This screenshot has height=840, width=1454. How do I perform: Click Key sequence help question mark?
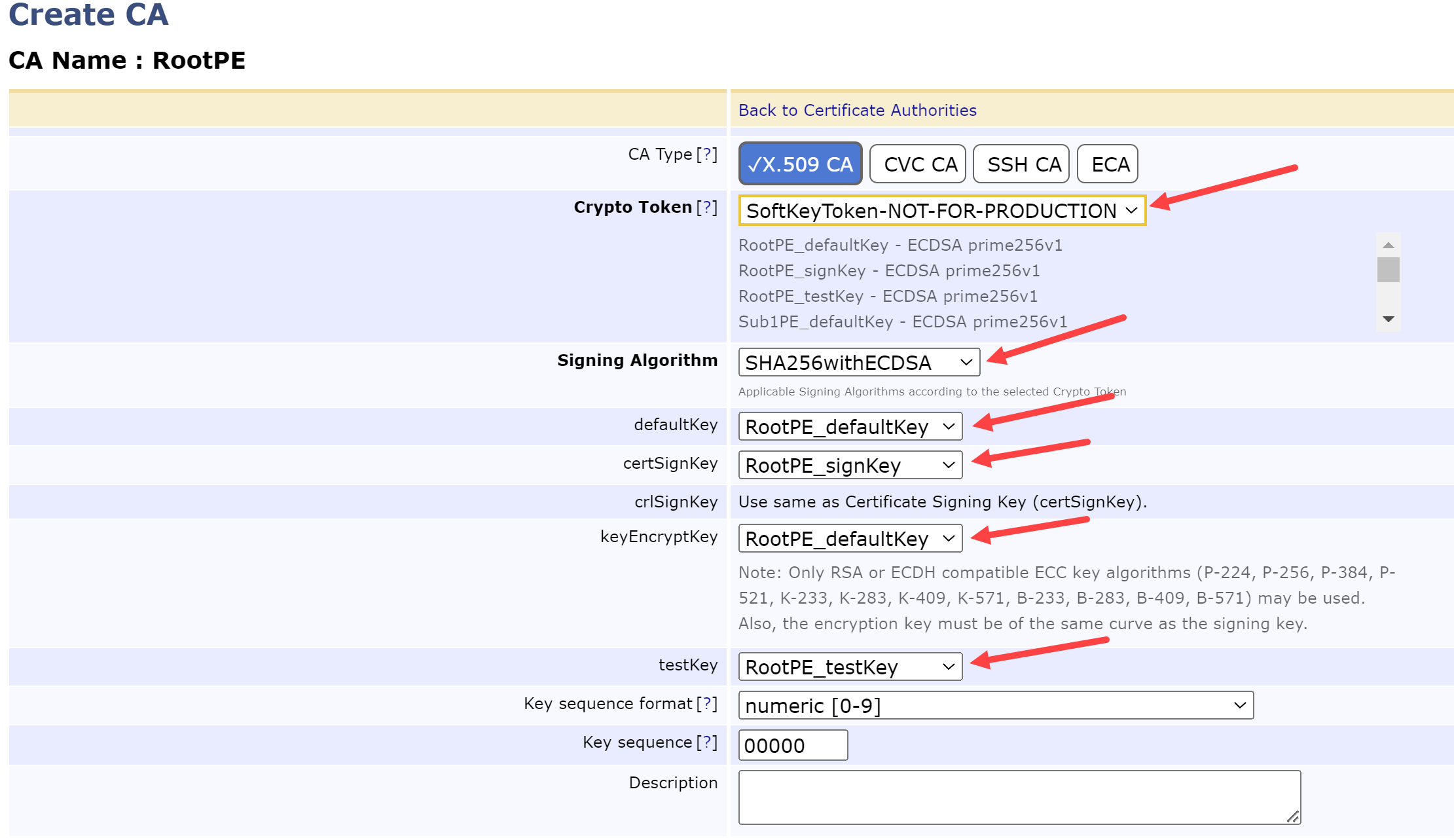point(707,742)
